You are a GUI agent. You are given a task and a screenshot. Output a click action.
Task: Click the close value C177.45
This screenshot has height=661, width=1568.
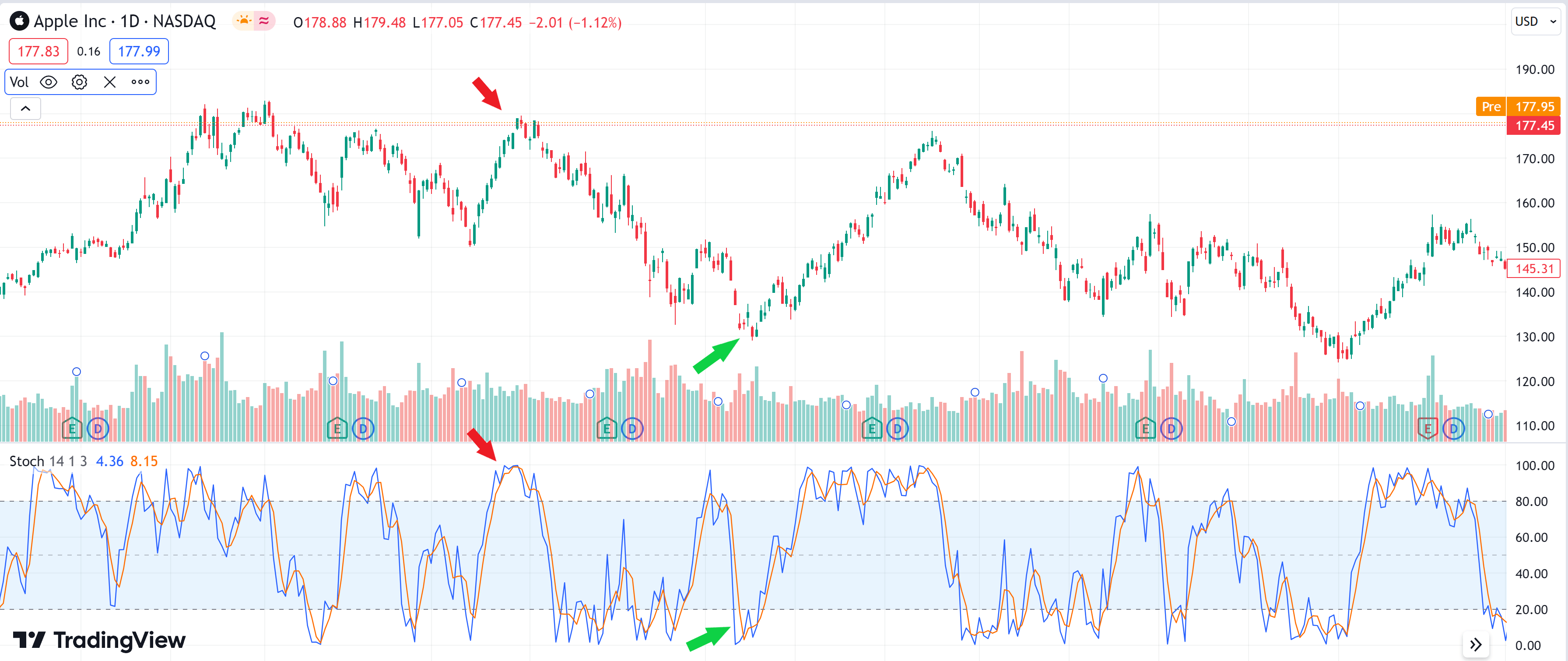click(x=496, y=22)
